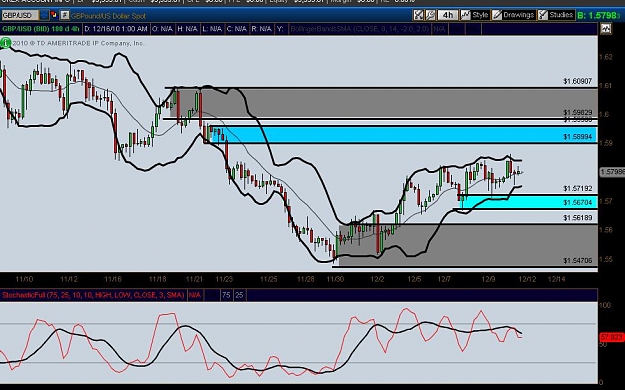Click the B: 1.5798 bid quote
Screen dimensions: 625x390
[599, 15]
